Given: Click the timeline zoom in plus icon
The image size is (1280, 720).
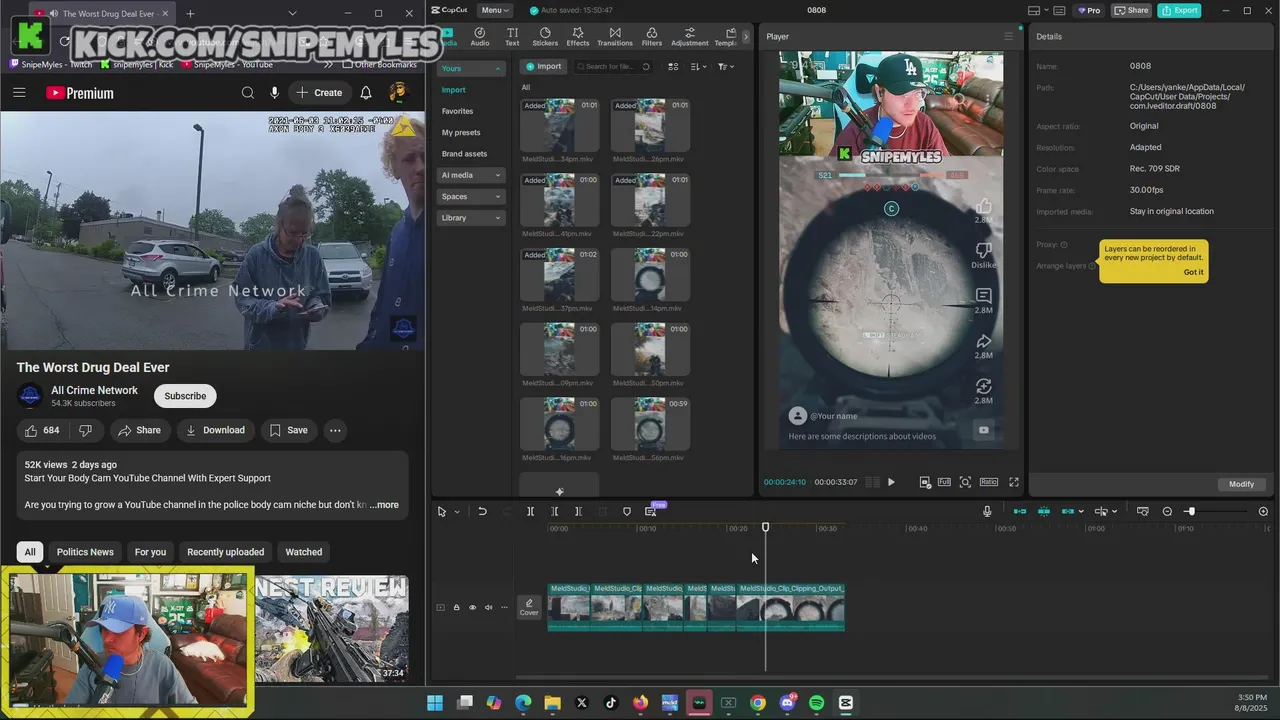Looking at the screenshot, I should click(x=1263, y=511).
